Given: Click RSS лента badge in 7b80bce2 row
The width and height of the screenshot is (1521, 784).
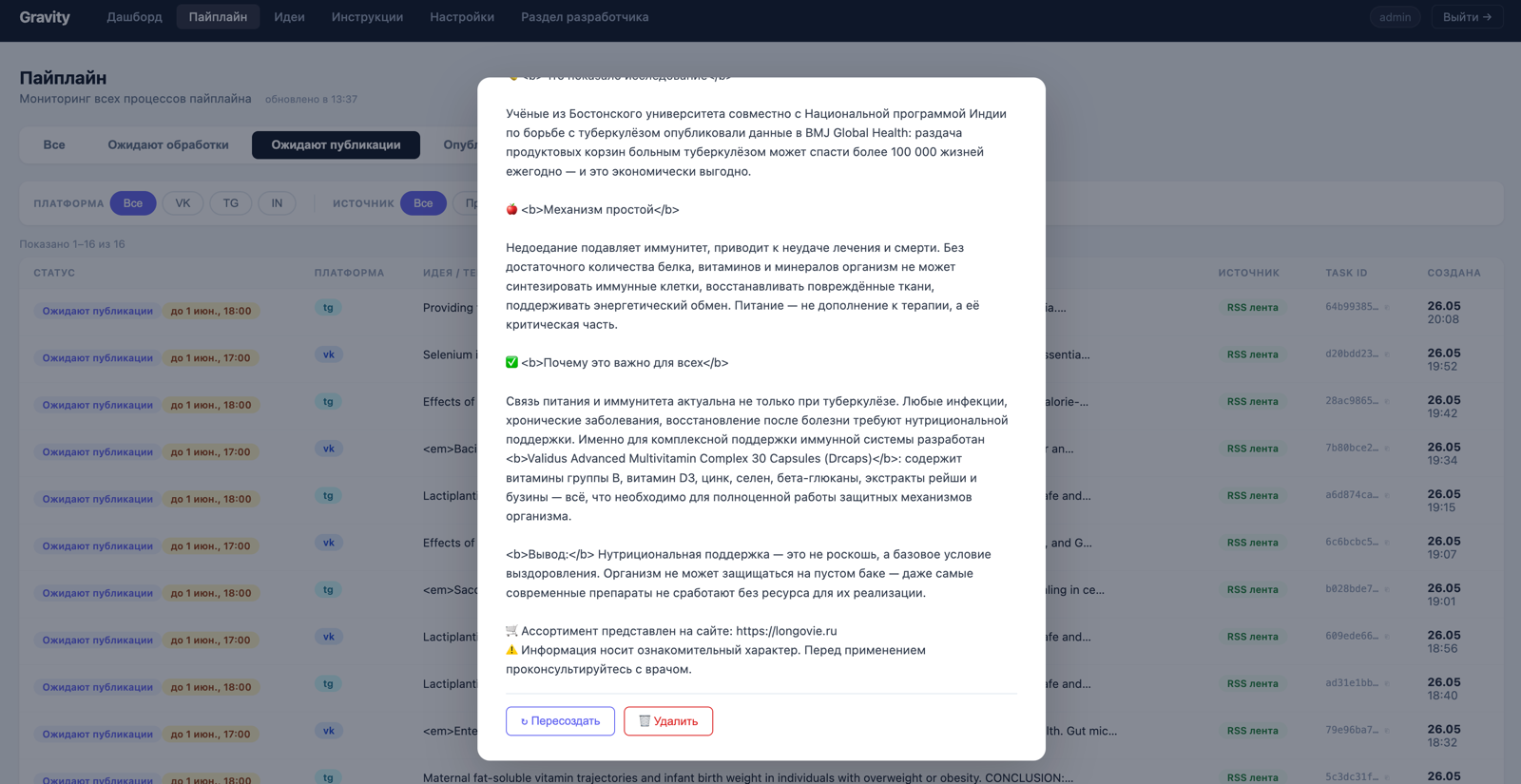Looking at the screenshot, I should tap(1252, 449).
